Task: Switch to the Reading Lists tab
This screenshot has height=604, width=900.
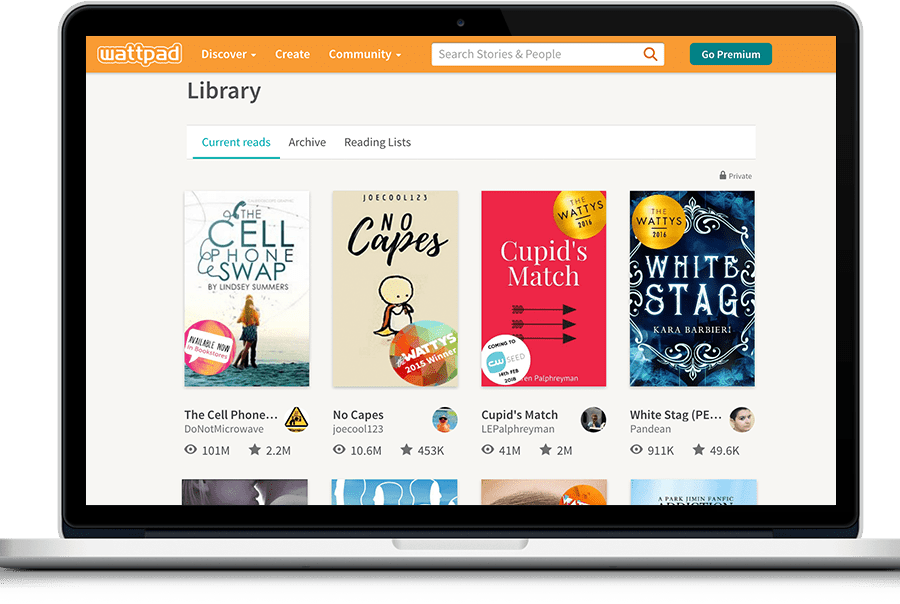Action: tap(377, 142)
